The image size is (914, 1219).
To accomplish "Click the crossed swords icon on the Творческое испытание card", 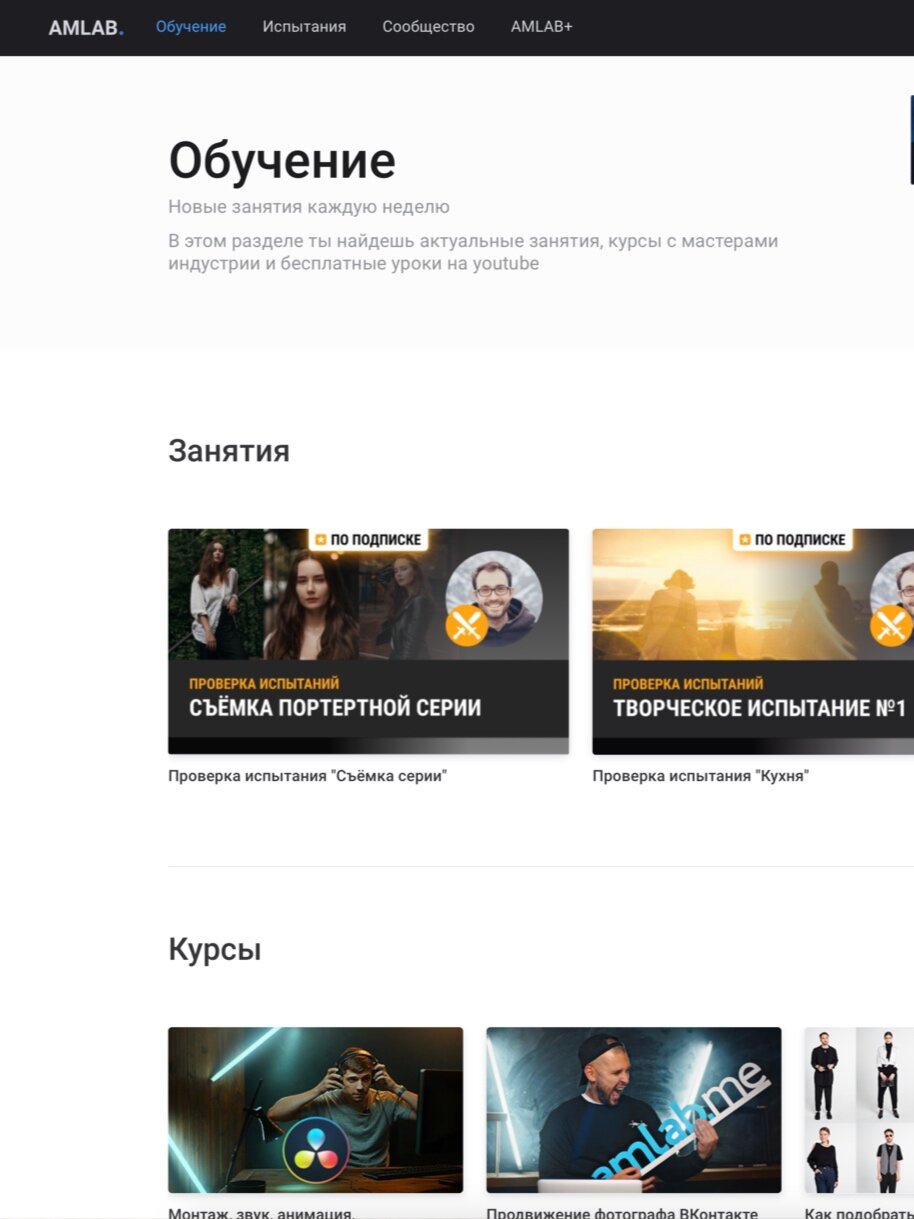I will [x=891, y=626].
